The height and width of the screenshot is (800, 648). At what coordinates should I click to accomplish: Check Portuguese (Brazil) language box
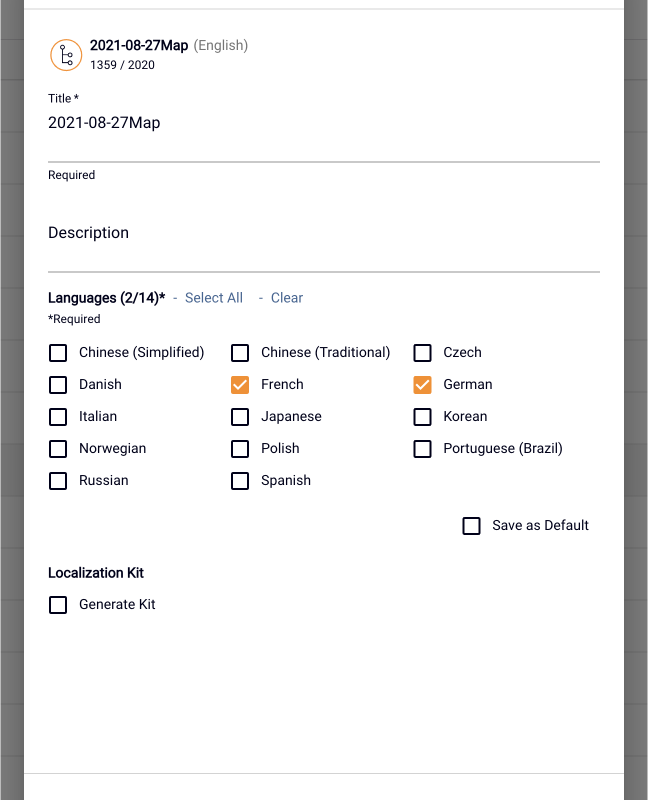click(x=422, y=449)
